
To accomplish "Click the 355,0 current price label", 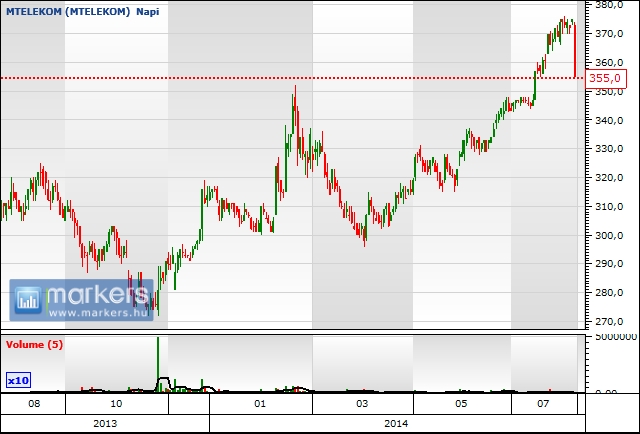I will (605, 78).
